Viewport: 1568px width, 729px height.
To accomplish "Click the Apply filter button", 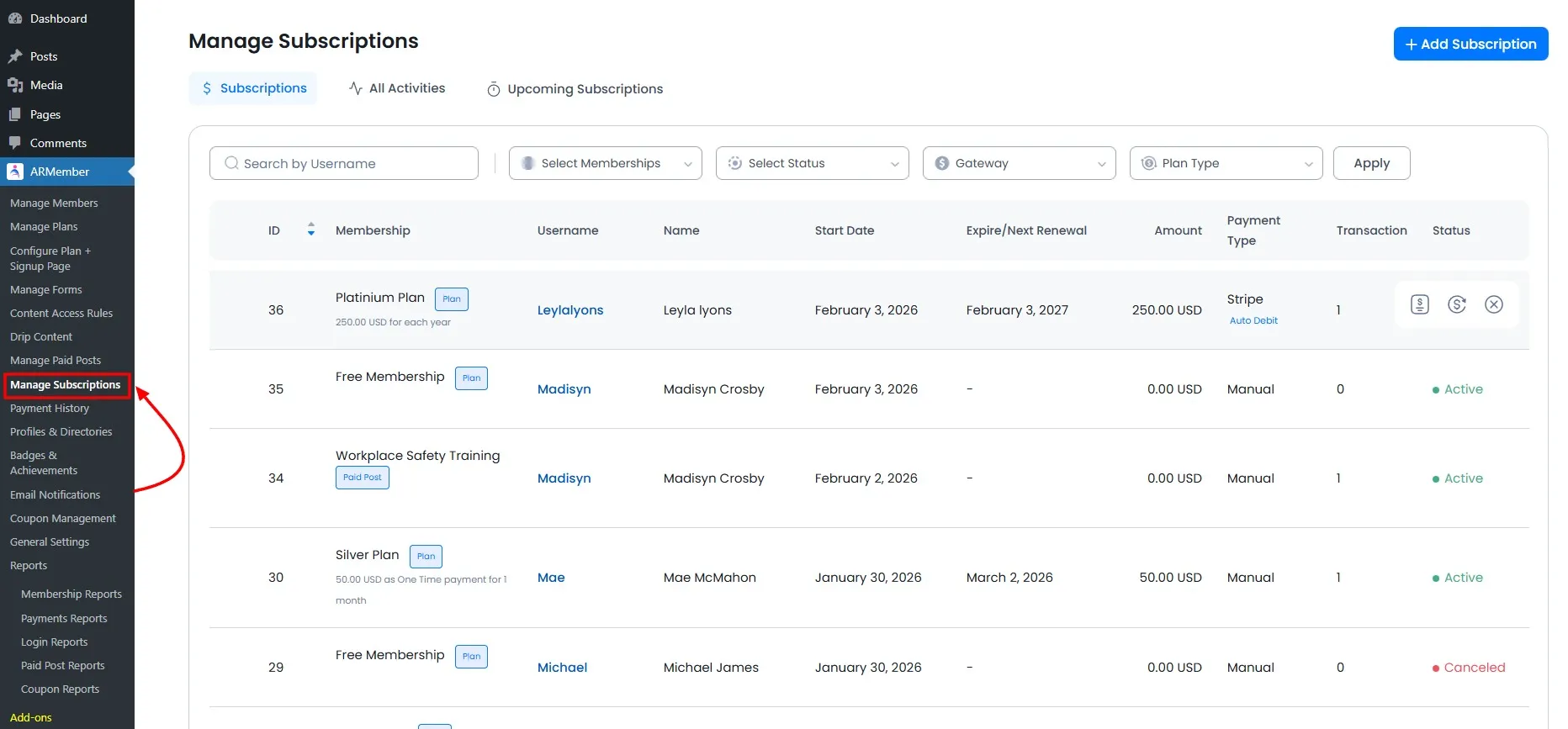I will tap(1371, 163).
